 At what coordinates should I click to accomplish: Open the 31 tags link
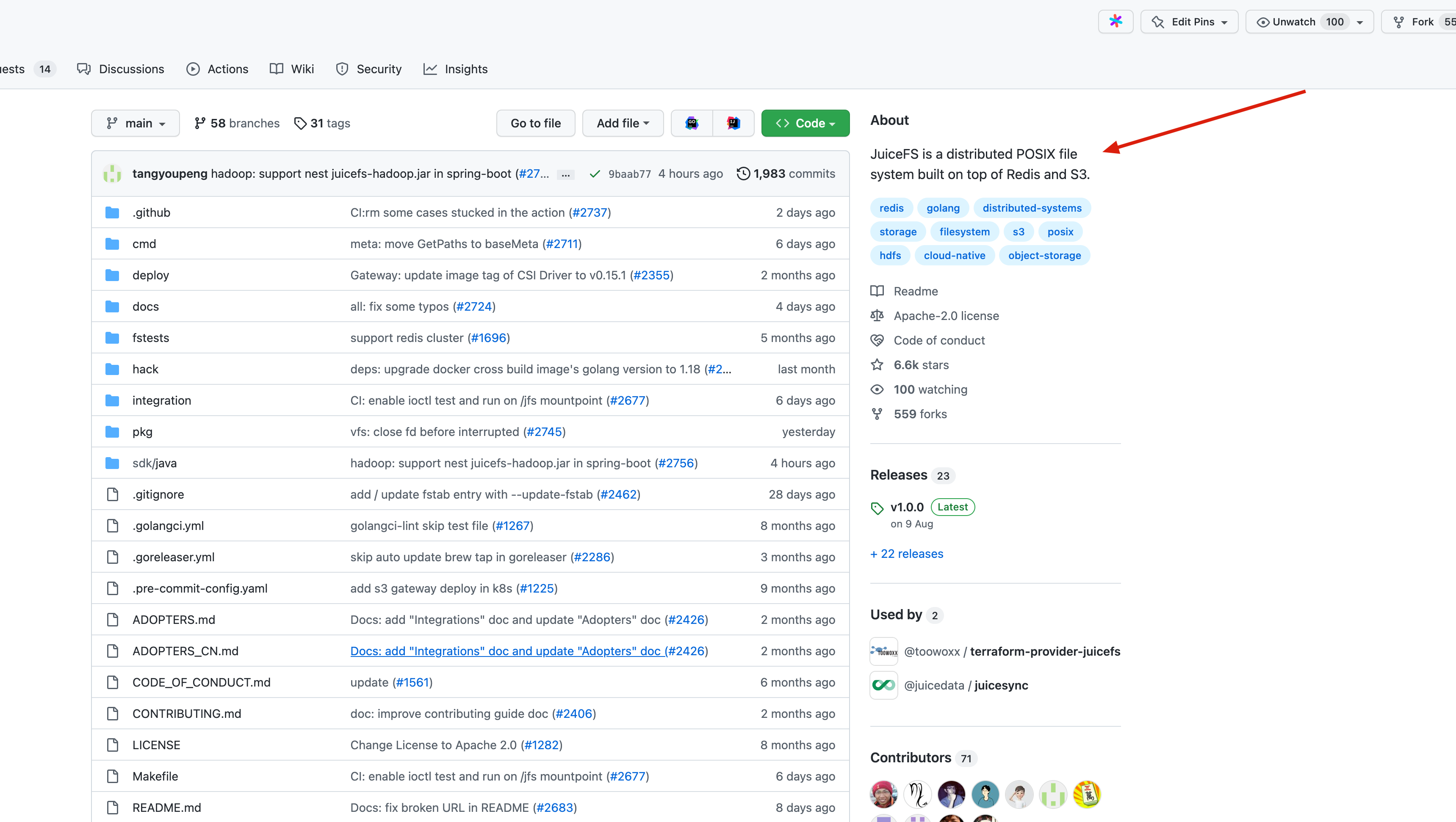[x=322, y=123]
